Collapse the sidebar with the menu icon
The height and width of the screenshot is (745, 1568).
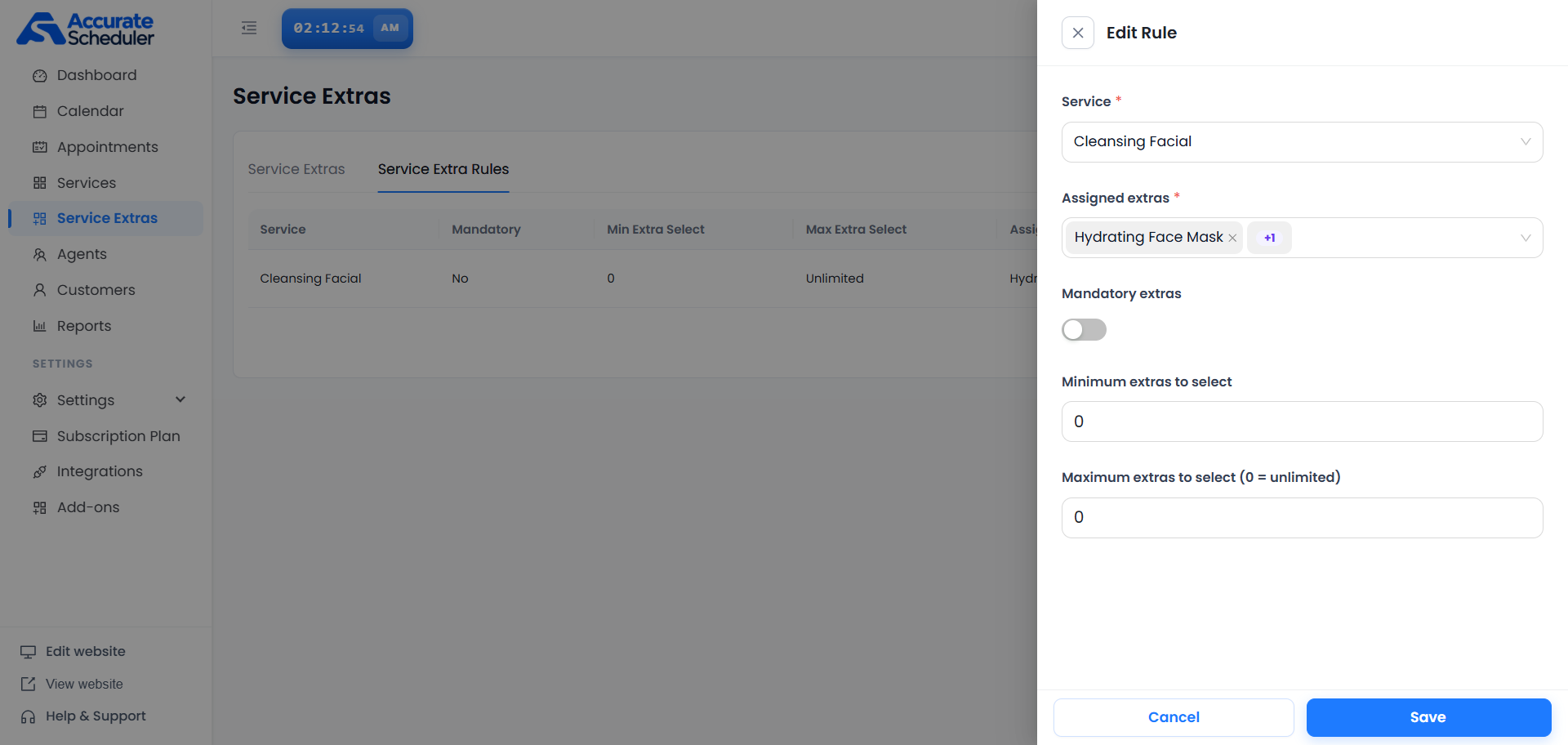click(x=249, y=29)
